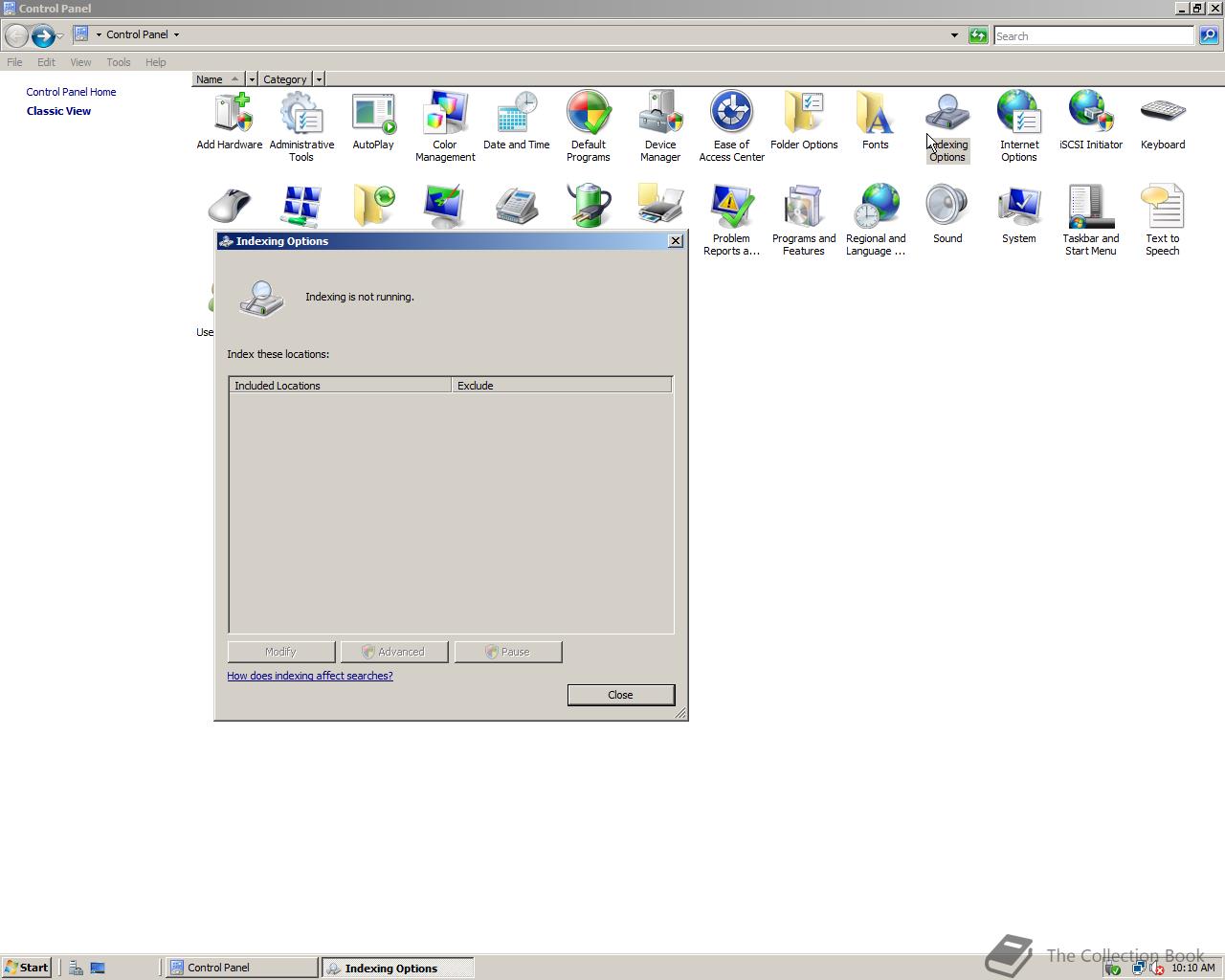Open the address bar history dropdown
The image size is (1225, 980).
(x=954, y=35)
